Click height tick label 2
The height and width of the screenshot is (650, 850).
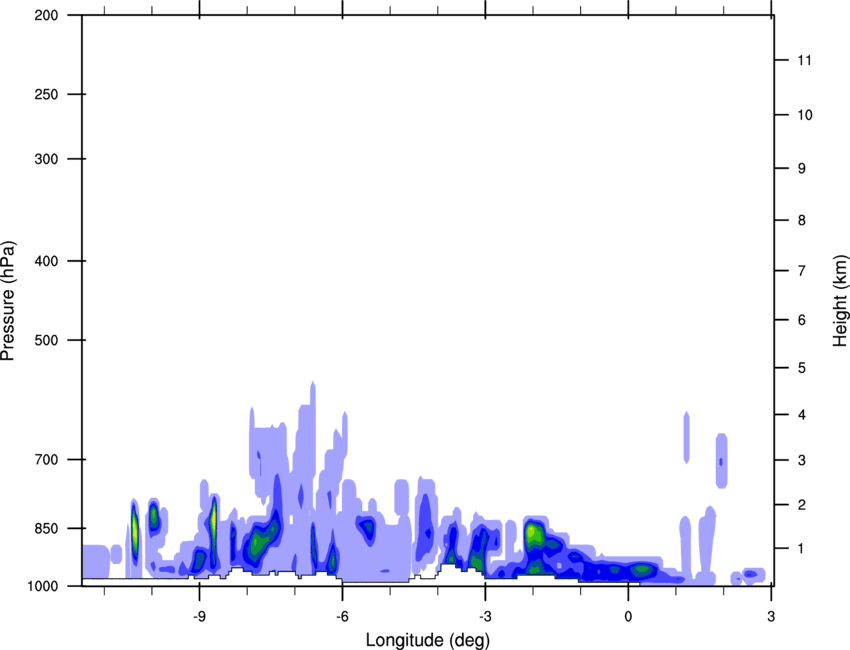pos(802,505)
